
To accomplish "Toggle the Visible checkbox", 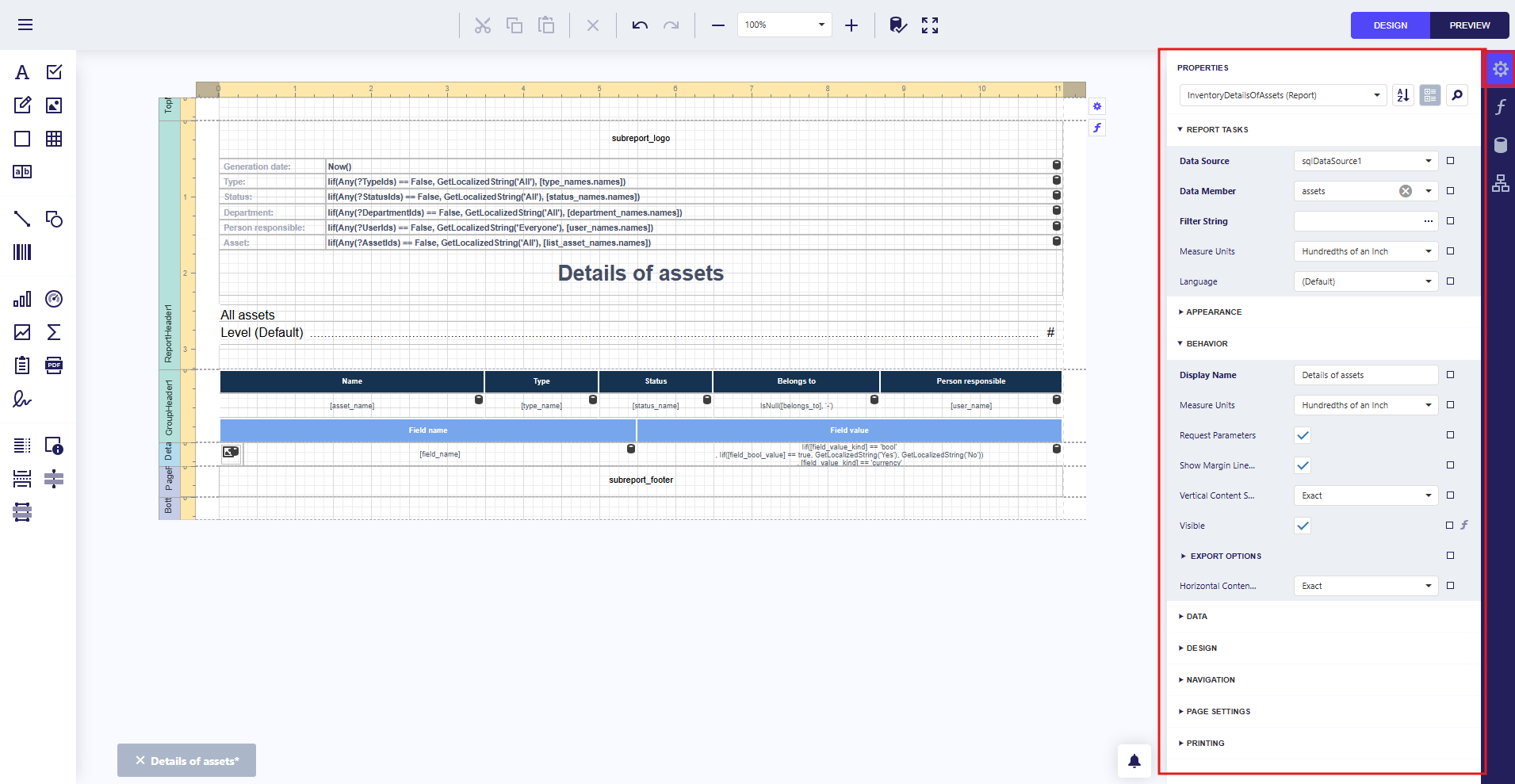I will tap(1303, 526).
